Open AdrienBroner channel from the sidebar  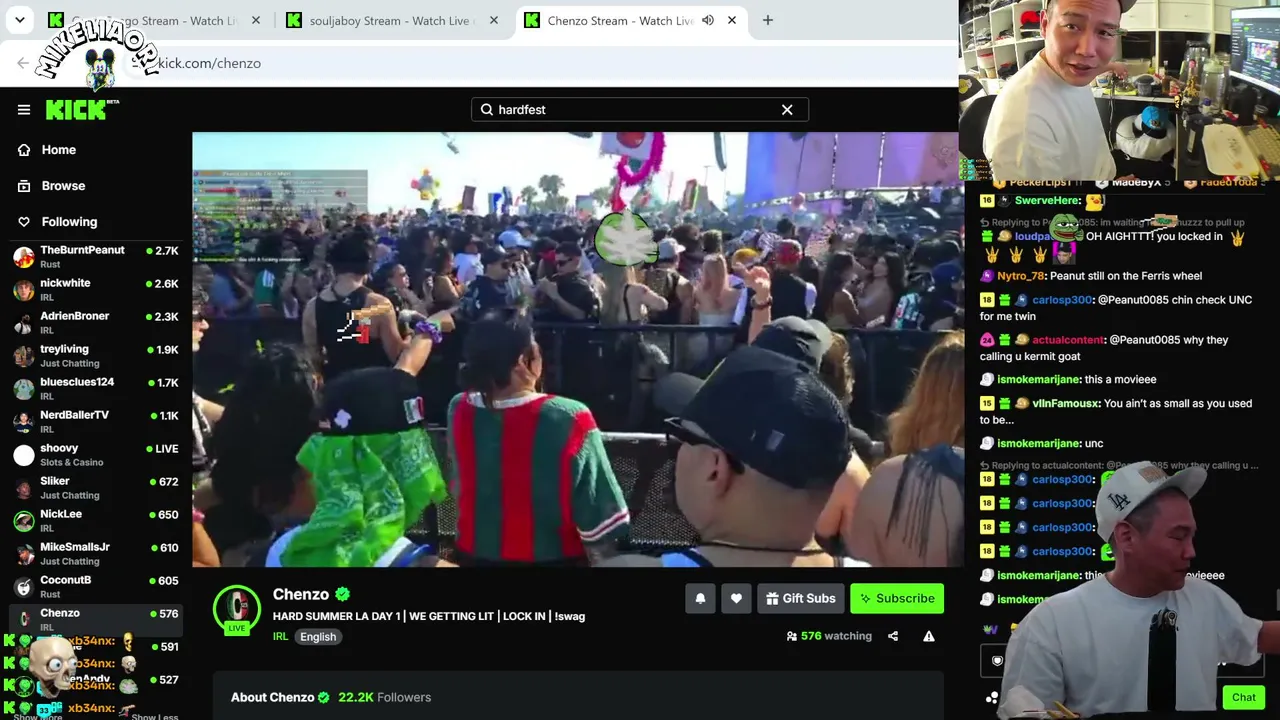(x=96, y=323)
